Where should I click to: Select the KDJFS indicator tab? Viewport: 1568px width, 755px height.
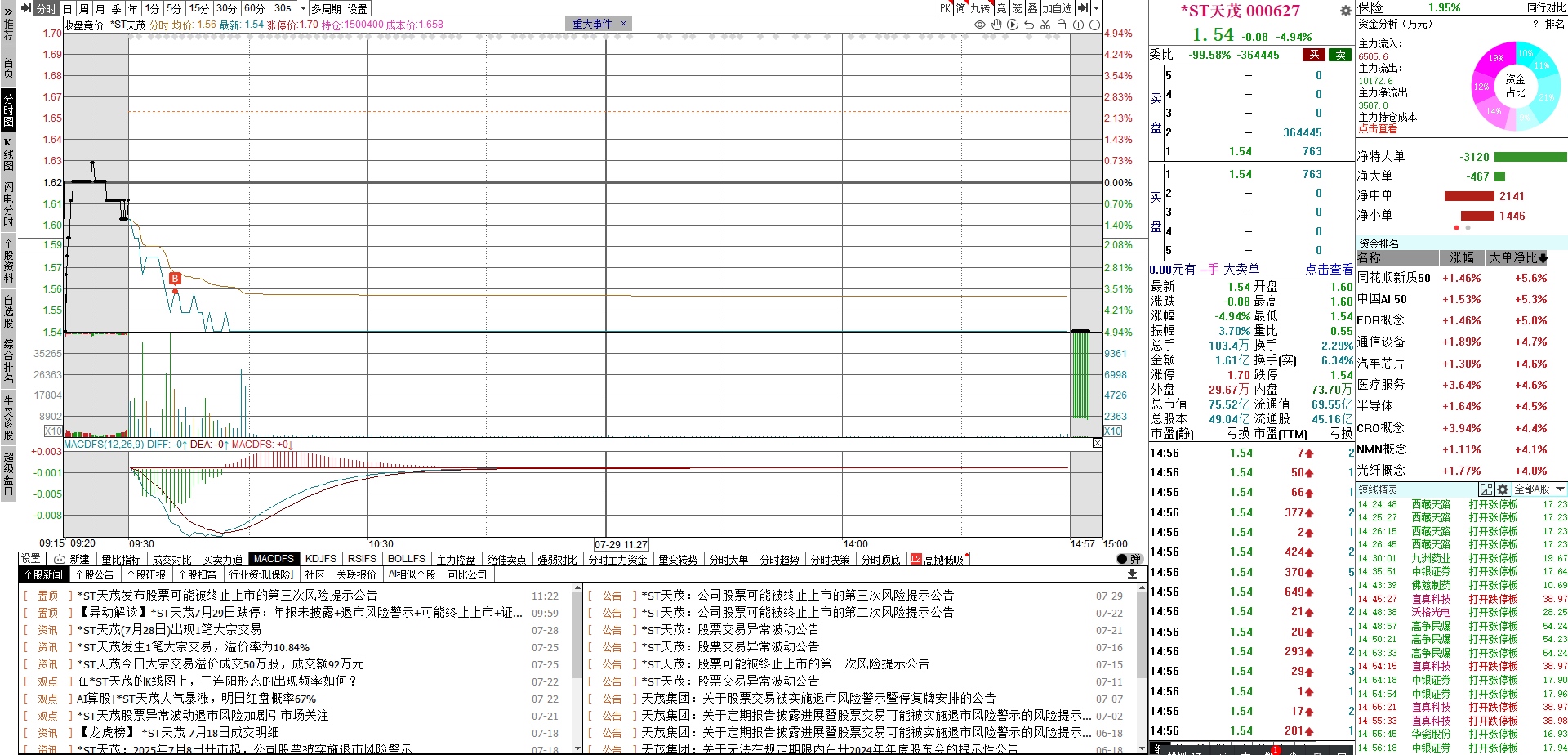click(321, 559)
